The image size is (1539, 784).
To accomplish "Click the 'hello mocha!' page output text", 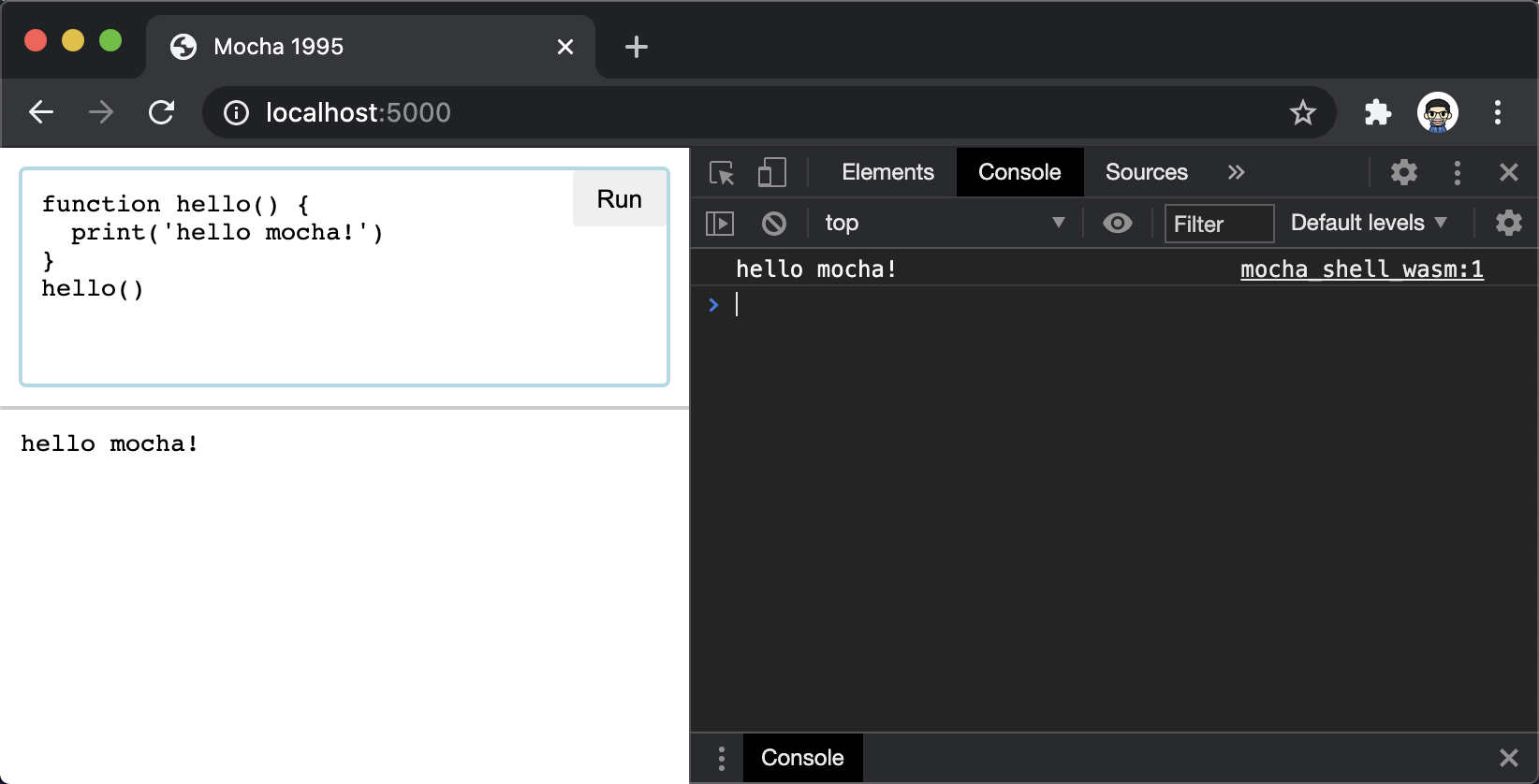I will click(x=110, y=443).
